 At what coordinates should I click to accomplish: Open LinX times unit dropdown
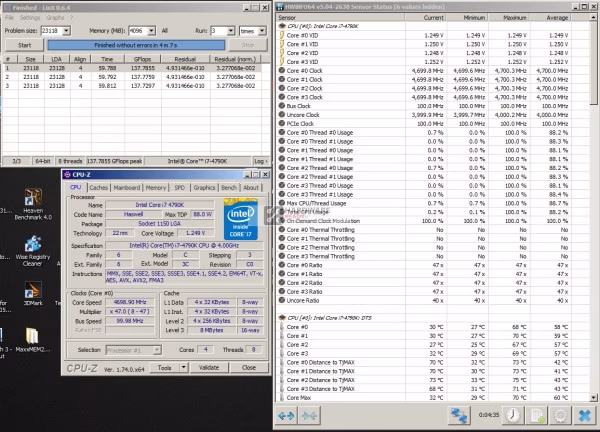coord(262,31)
